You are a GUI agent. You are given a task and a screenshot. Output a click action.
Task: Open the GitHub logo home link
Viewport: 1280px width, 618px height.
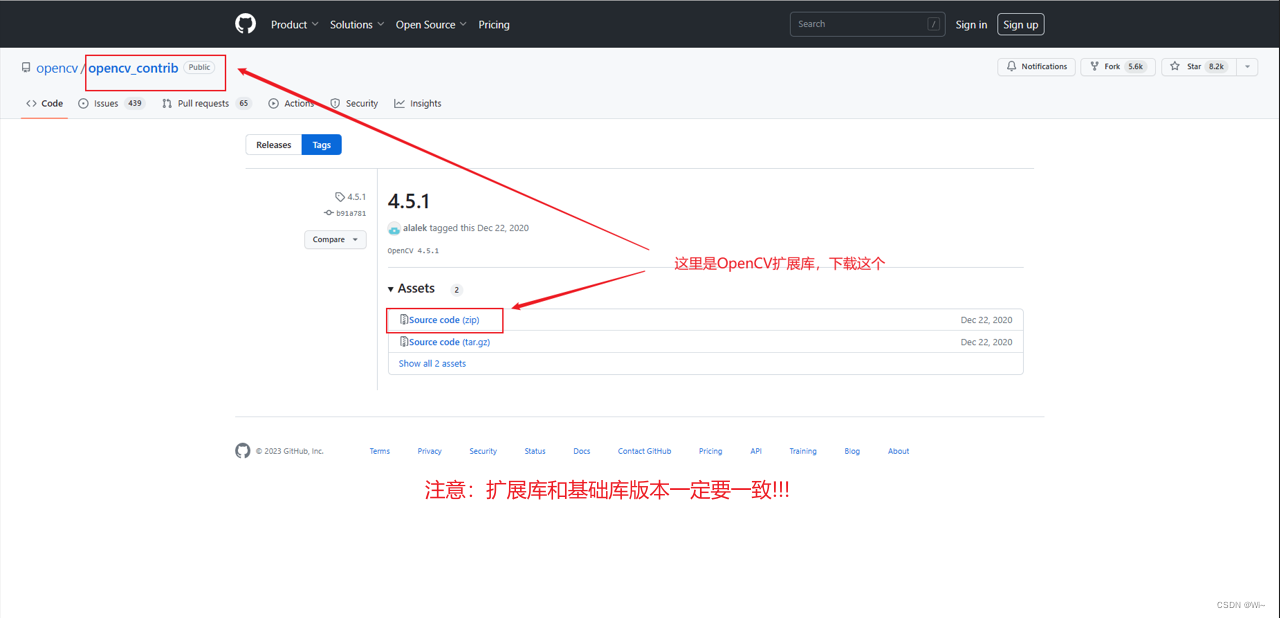245,23
